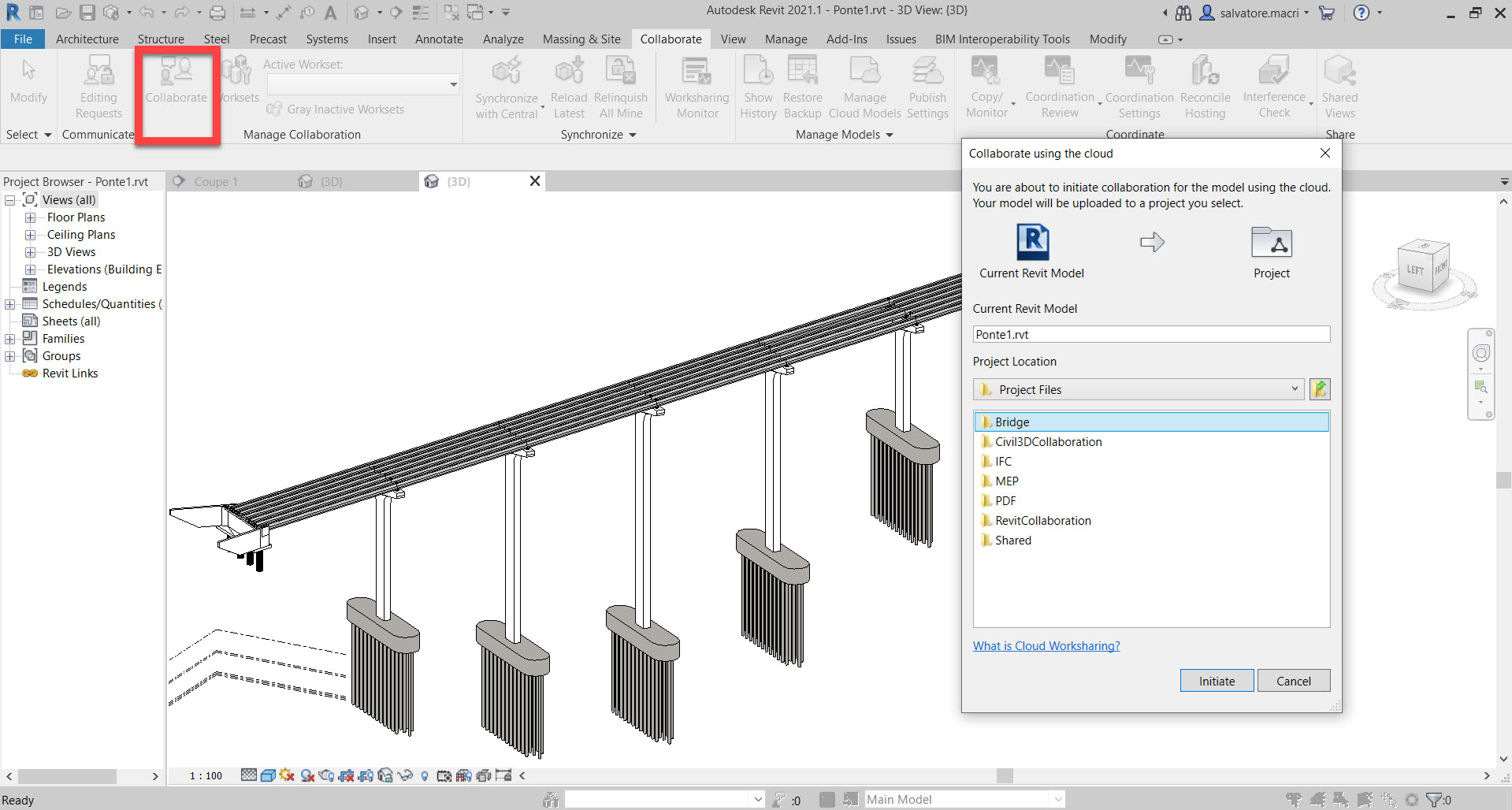This screenshot has height=810, width=1512.
Task: Collapse Views (all) tree node
Action: (x=10, y=200)
